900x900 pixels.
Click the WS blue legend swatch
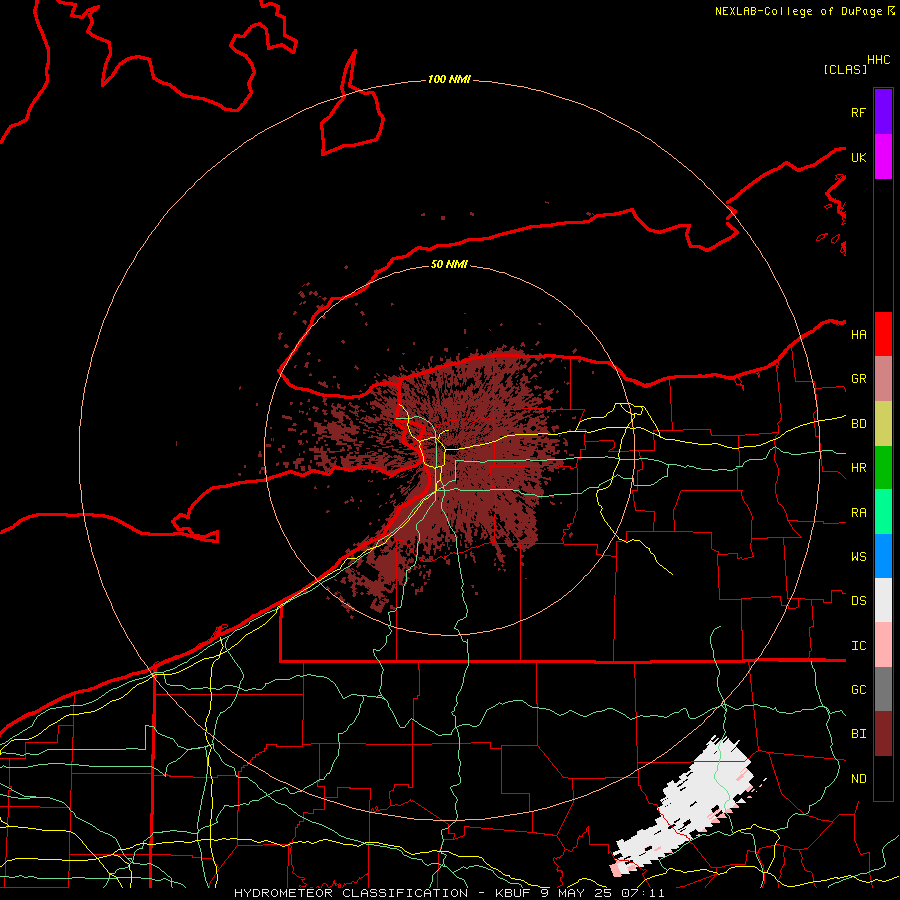(x=883, y=556)
